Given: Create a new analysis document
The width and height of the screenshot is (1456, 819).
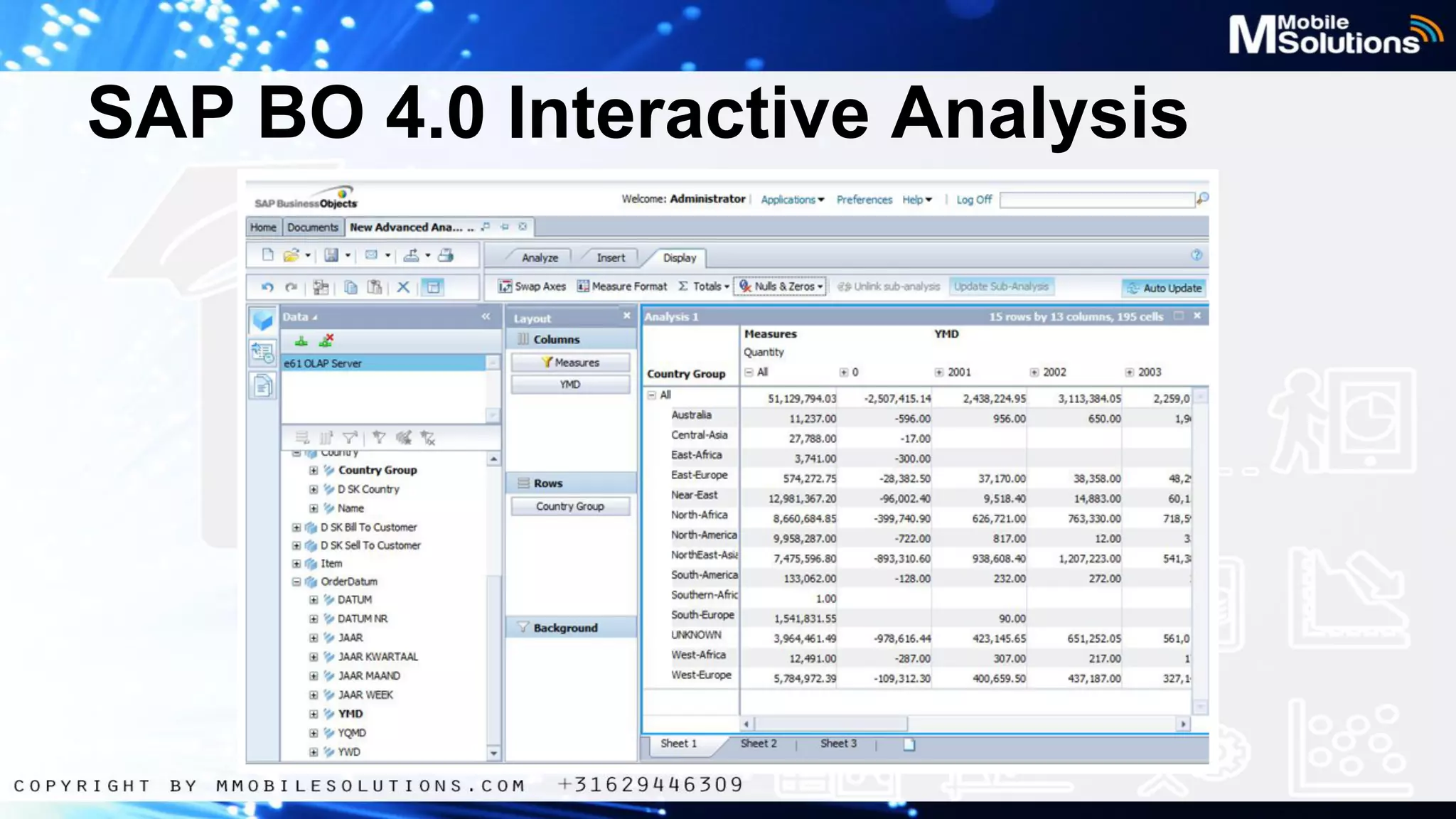Looking at the screenshot, I should [x=267, y=255].
